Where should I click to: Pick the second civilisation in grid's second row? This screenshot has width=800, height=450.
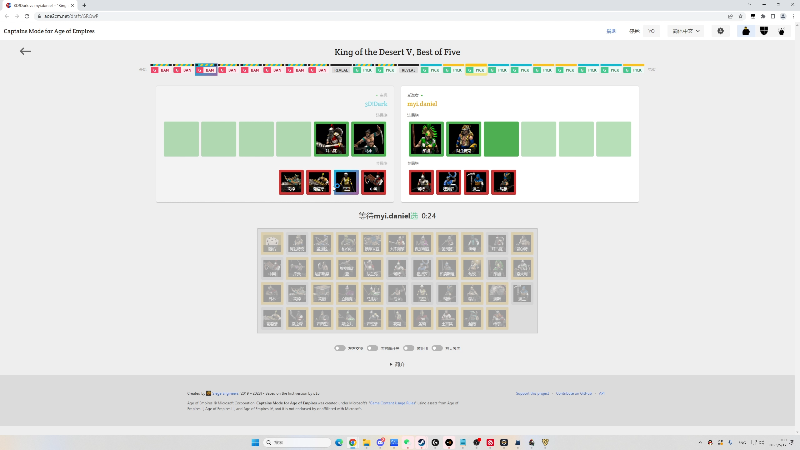coord(297,268)
